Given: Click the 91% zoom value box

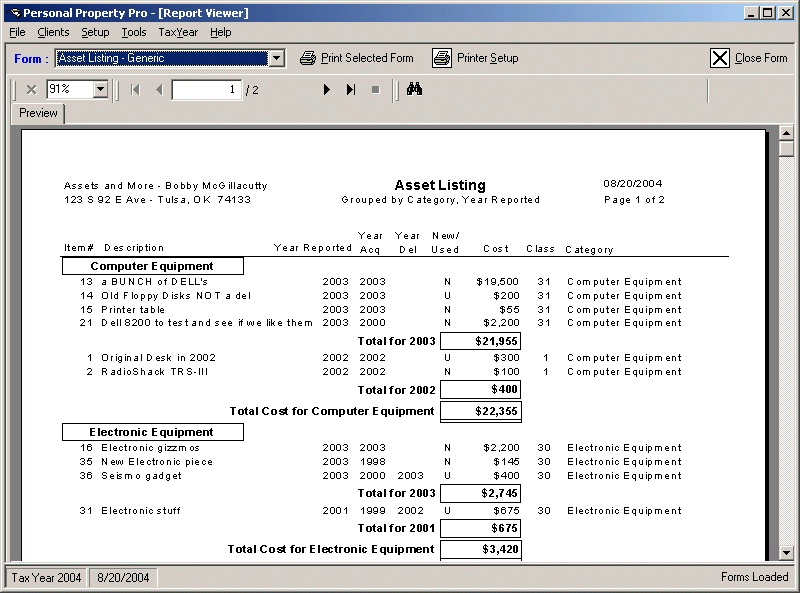Looking at the screenshot, I should click(70, 90).
